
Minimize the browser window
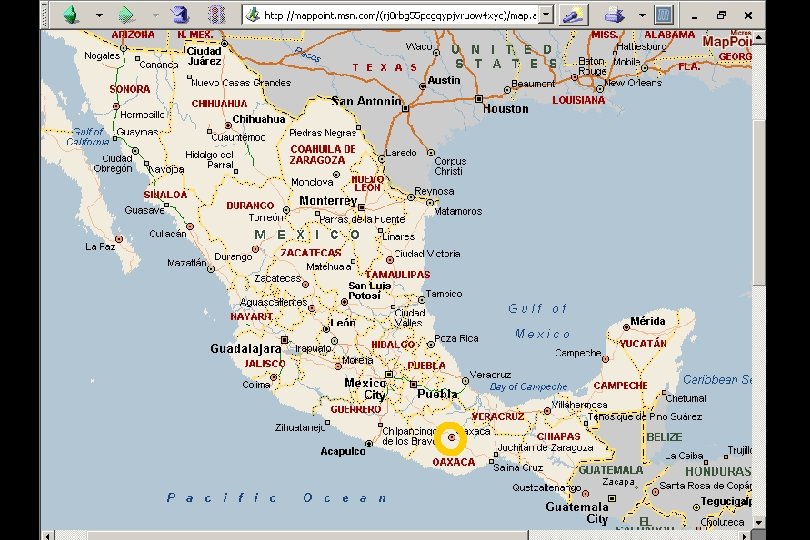click(x=695, y=16)
